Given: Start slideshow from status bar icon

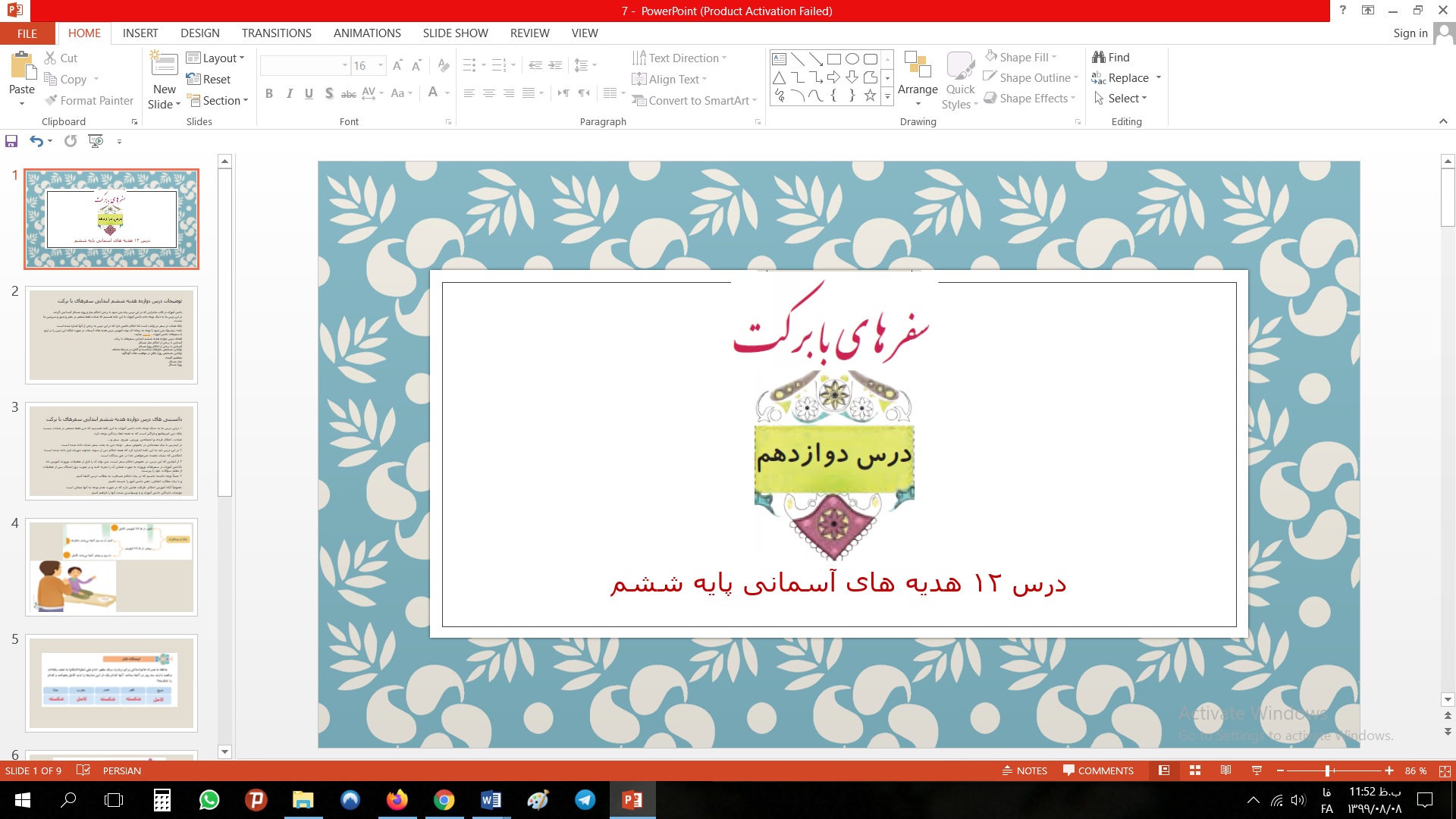Looking at the screenshot, I should 1257,770.
